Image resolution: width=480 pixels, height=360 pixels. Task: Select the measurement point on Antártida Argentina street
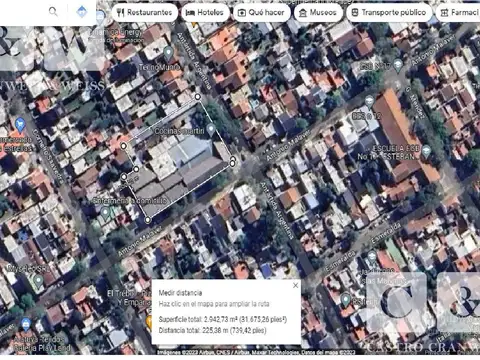click(x=198, y=97)
